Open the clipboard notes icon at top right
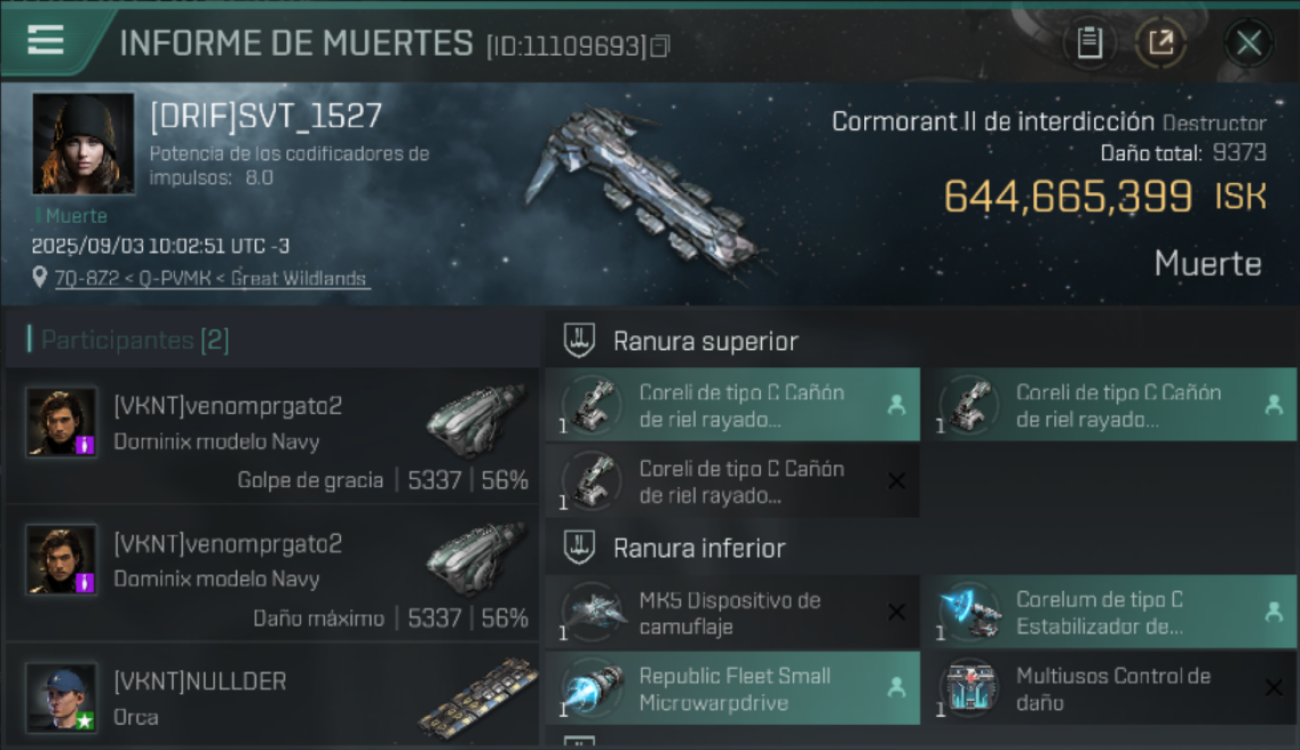 pyautogui.click(x=1089, y=43)
